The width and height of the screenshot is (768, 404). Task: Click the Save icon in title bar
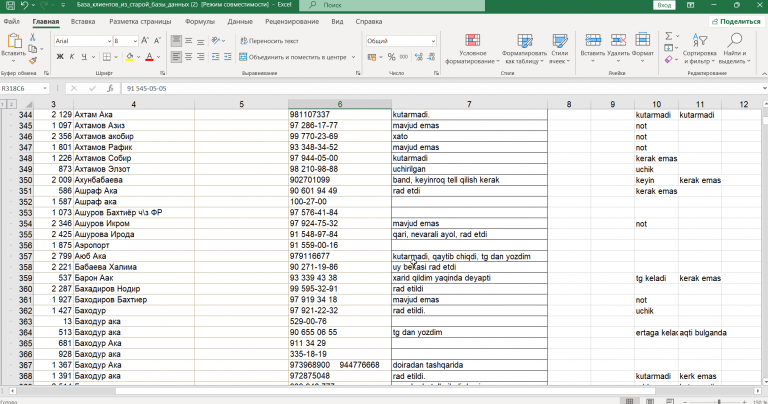(x=10, y=5)
